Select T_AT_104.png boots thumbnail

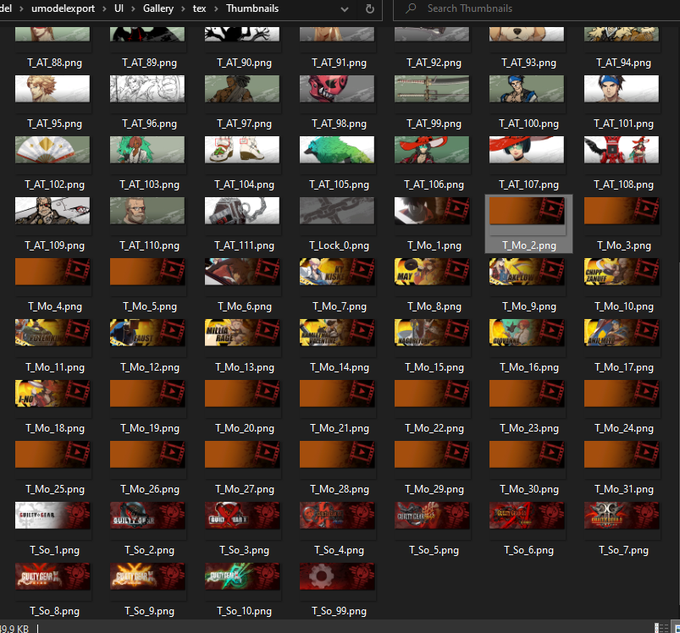tap(242, 150)
